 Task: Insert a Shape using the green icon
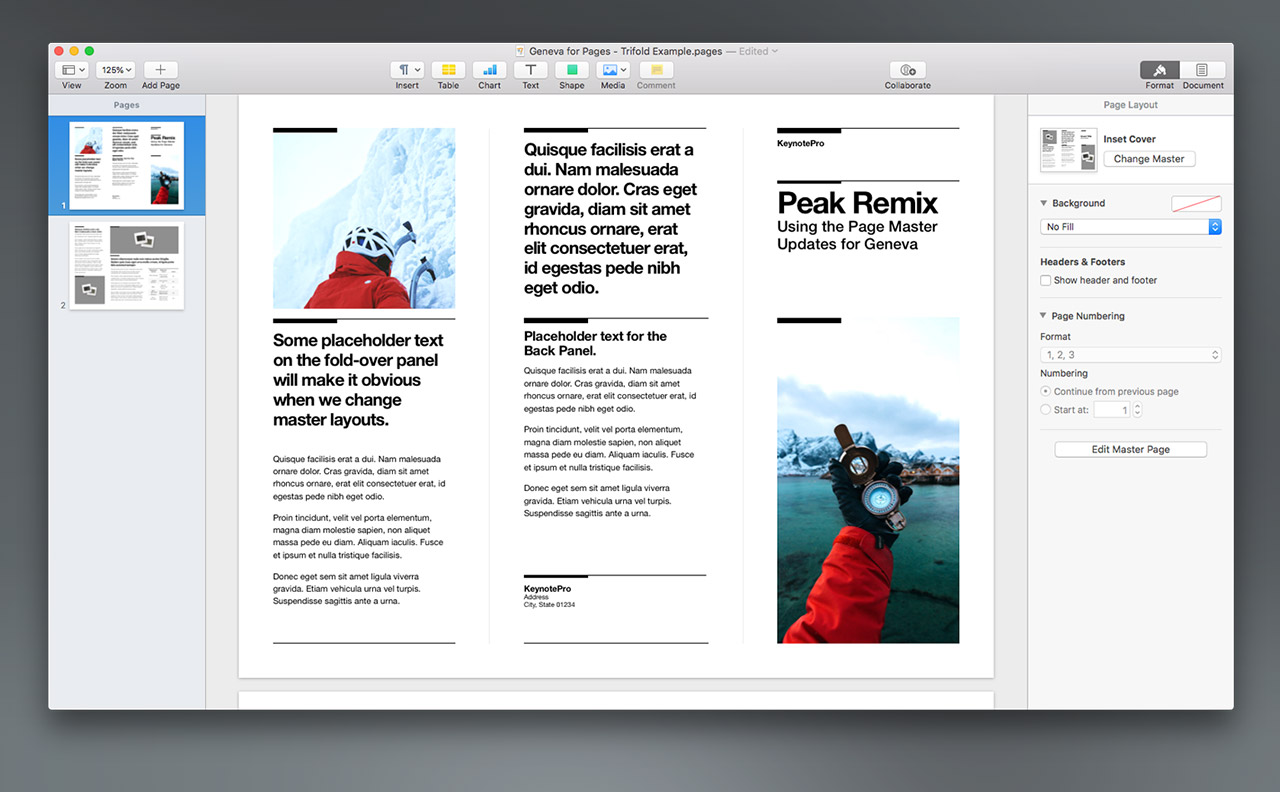[572, 70]
